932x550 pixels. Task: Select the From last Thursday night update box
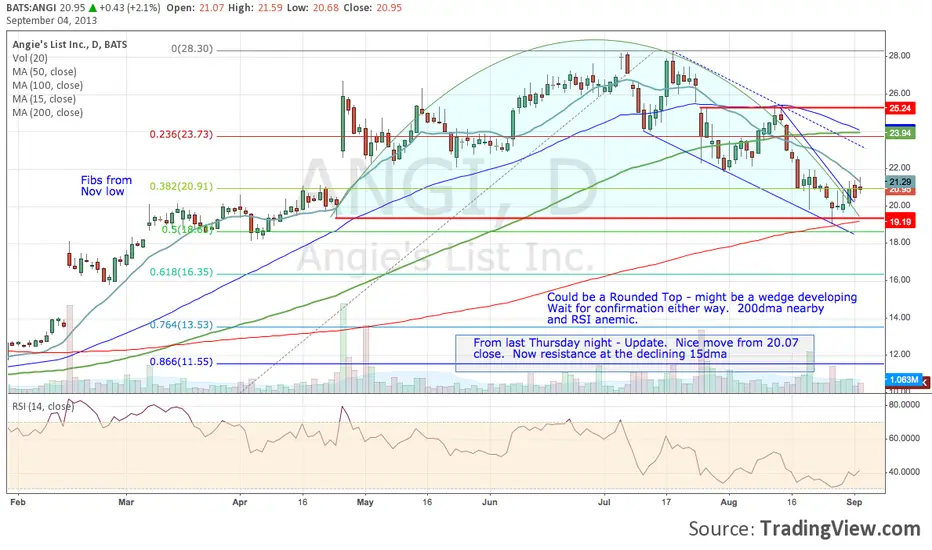tap(635, 353)
